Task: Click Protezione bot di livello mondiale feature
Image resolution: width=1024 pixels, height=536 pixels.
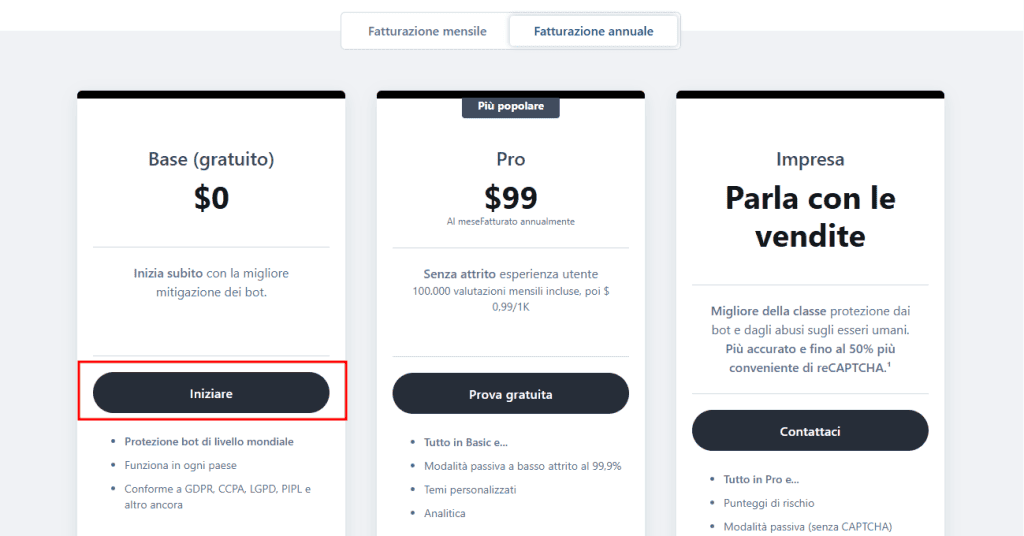Action: pos(209,441)
